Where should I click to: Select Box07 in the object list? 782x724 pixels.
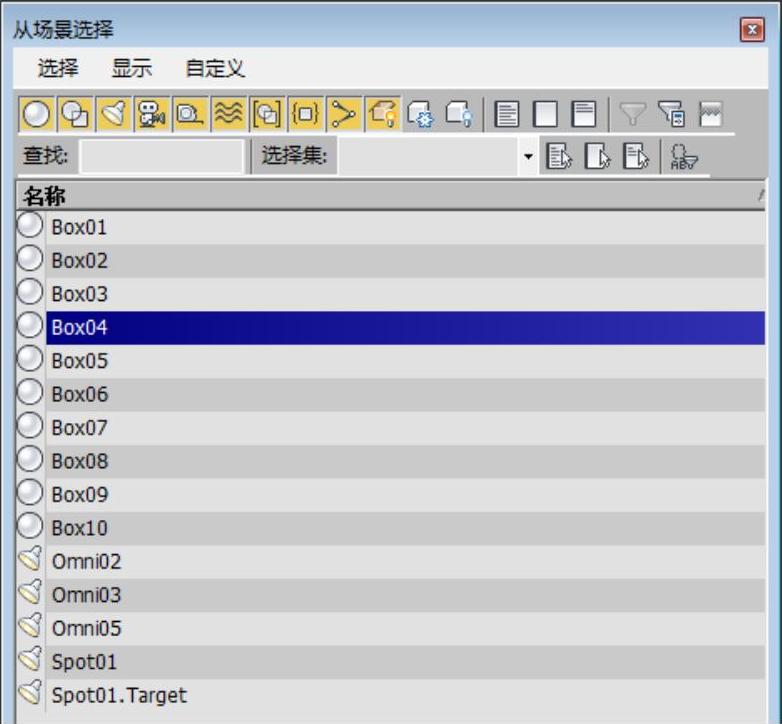[x=79, y=428]
